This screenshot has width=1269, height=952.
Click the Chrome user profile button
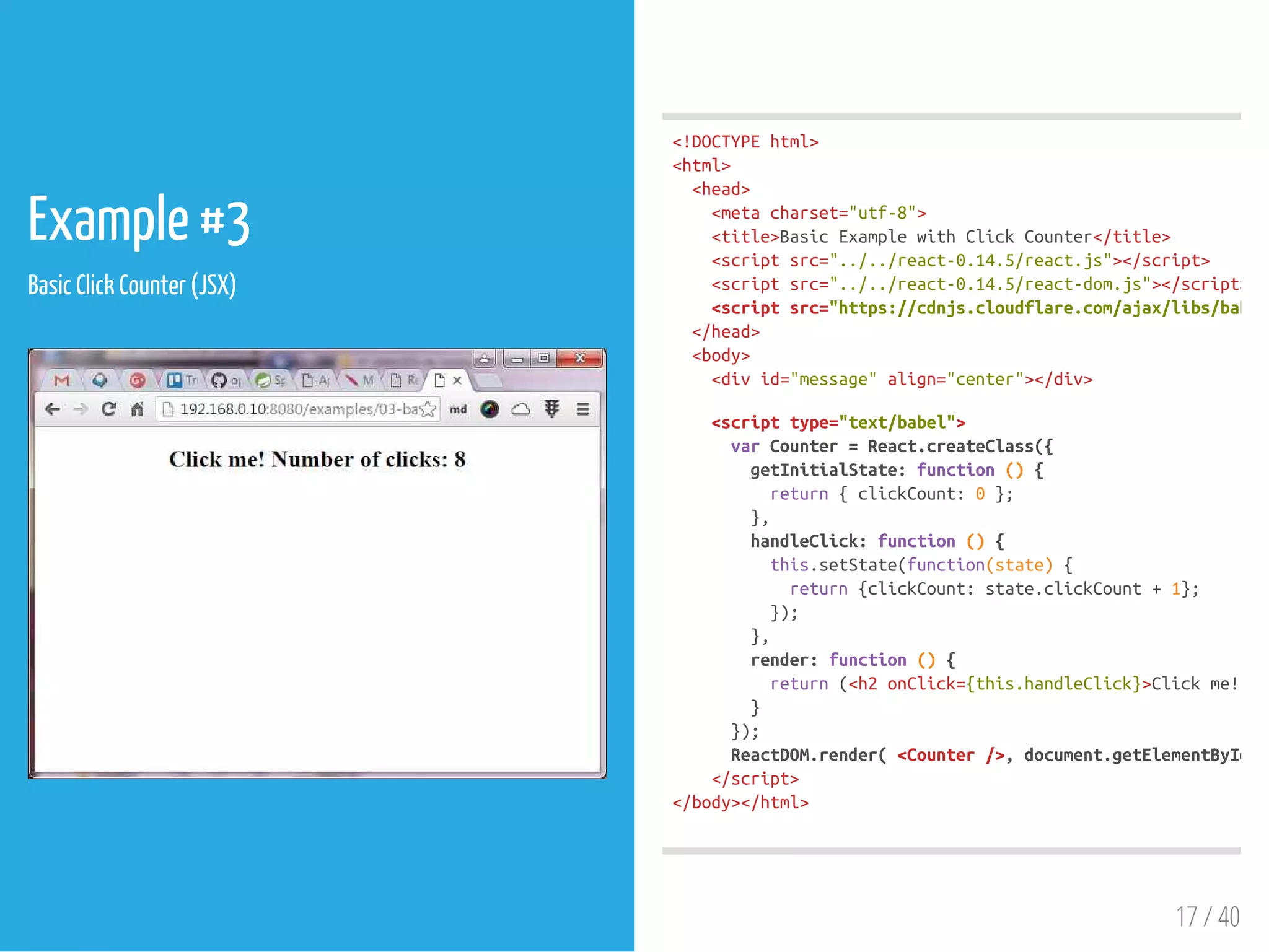pyautogui.click(x=485, y=359)
